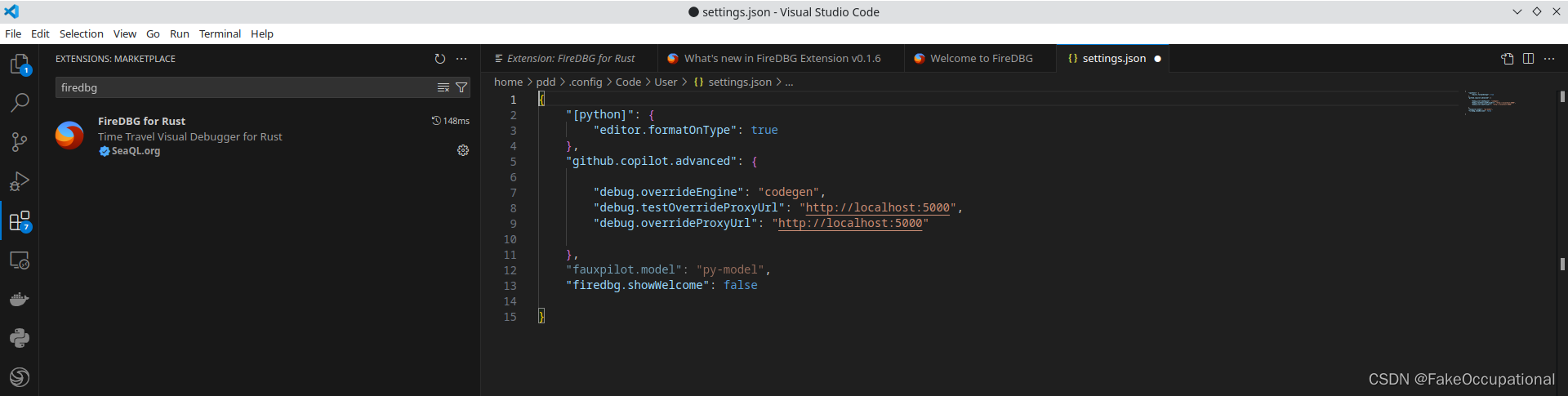Click line number 13 in gutter
The image size is (1568, 396).
click(x=510, y=286)
